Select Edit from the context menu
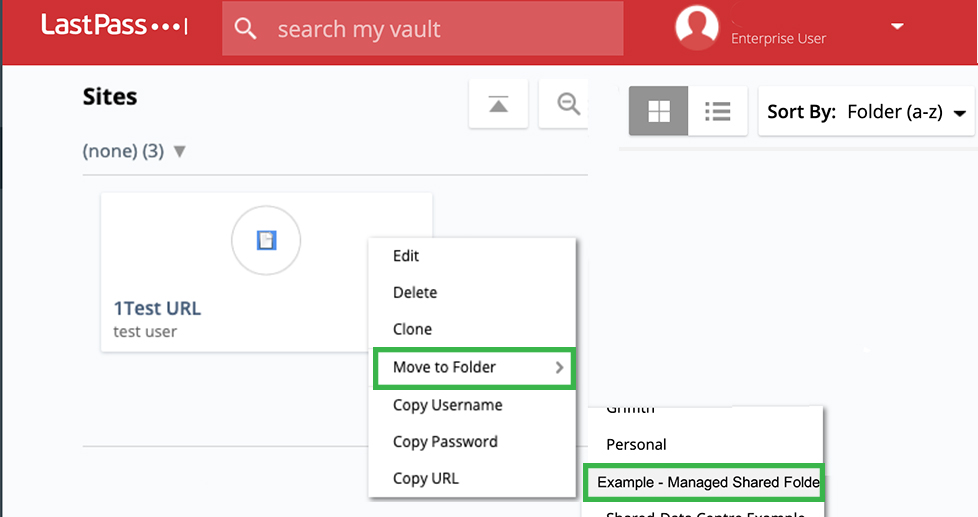 point(406,256)
